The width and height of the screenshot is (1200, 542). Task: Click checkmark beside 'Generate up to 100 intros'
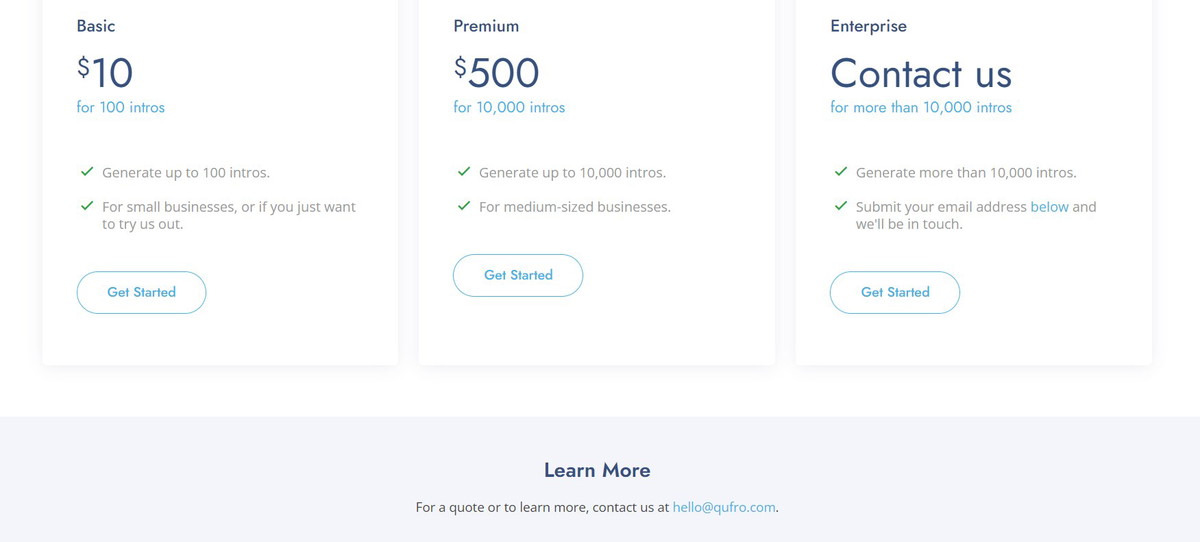pos(87,172)
